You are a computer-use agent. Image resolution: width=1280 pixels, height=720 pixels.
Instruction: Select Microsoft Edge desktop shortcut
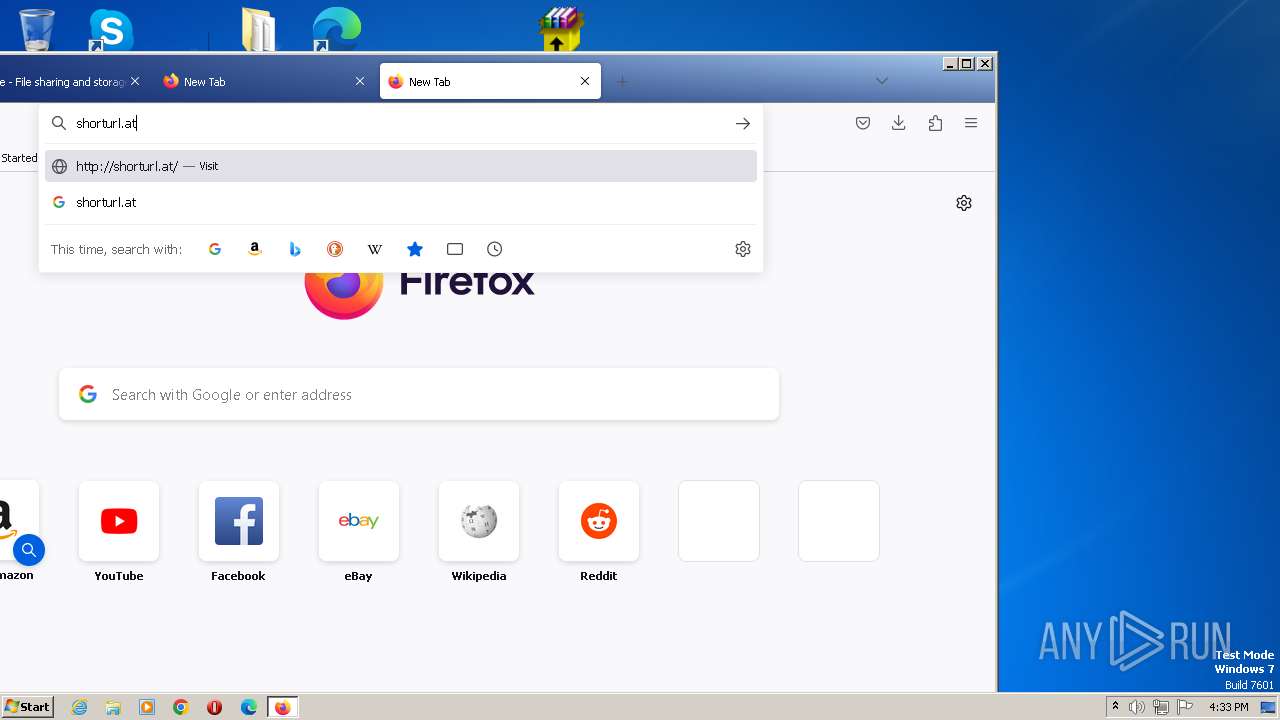[x=336, y=29]
